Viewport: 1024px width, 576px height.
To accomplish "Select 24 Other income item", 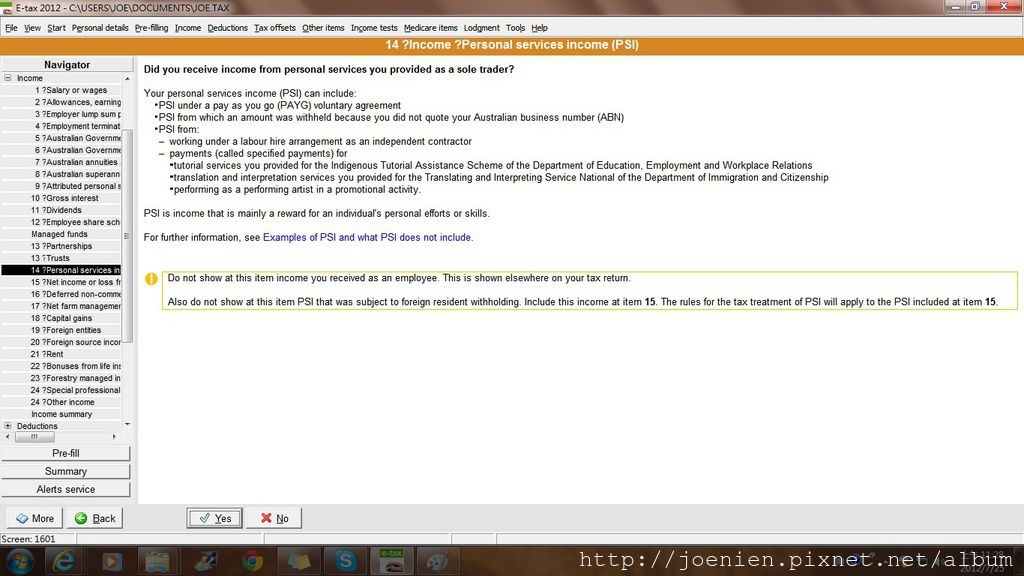I will [61, 402].
